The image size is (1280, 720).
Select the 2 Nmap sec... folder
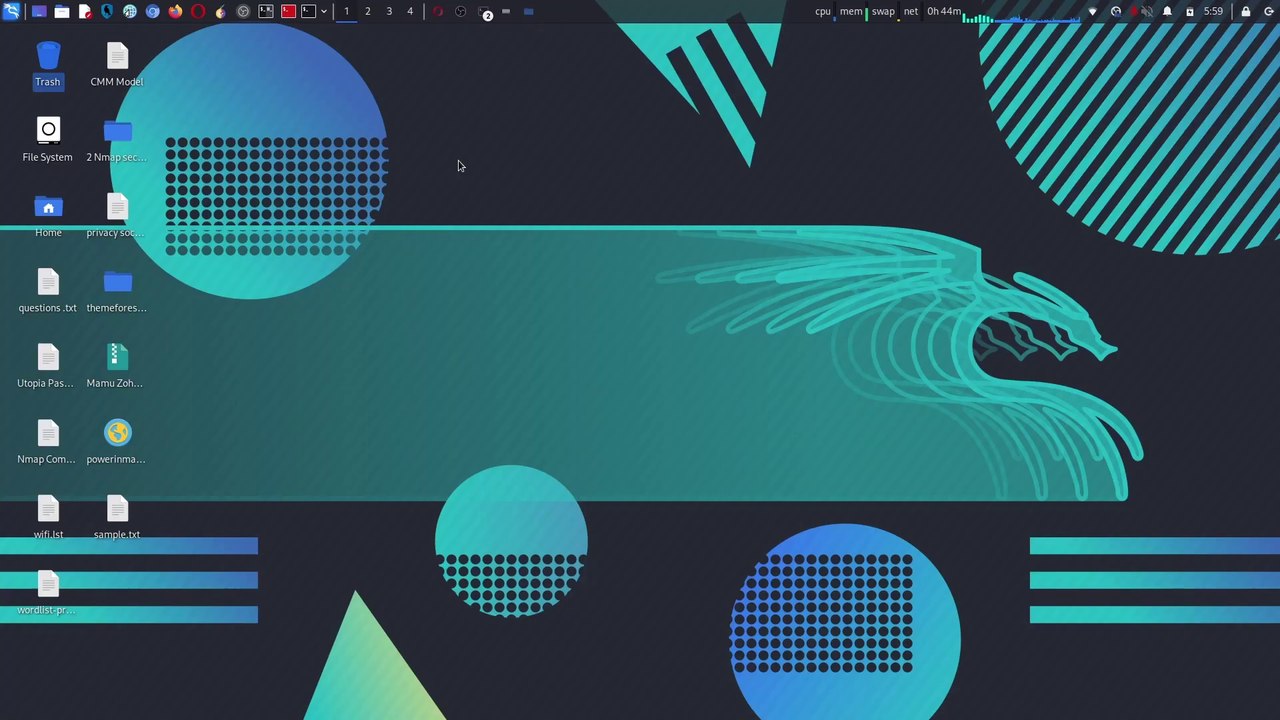point(117,140)
